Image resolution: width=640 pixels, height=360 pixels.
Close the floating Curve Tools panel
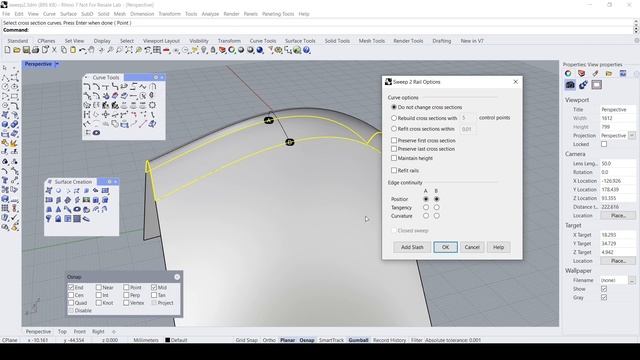(x=162, y=77)
